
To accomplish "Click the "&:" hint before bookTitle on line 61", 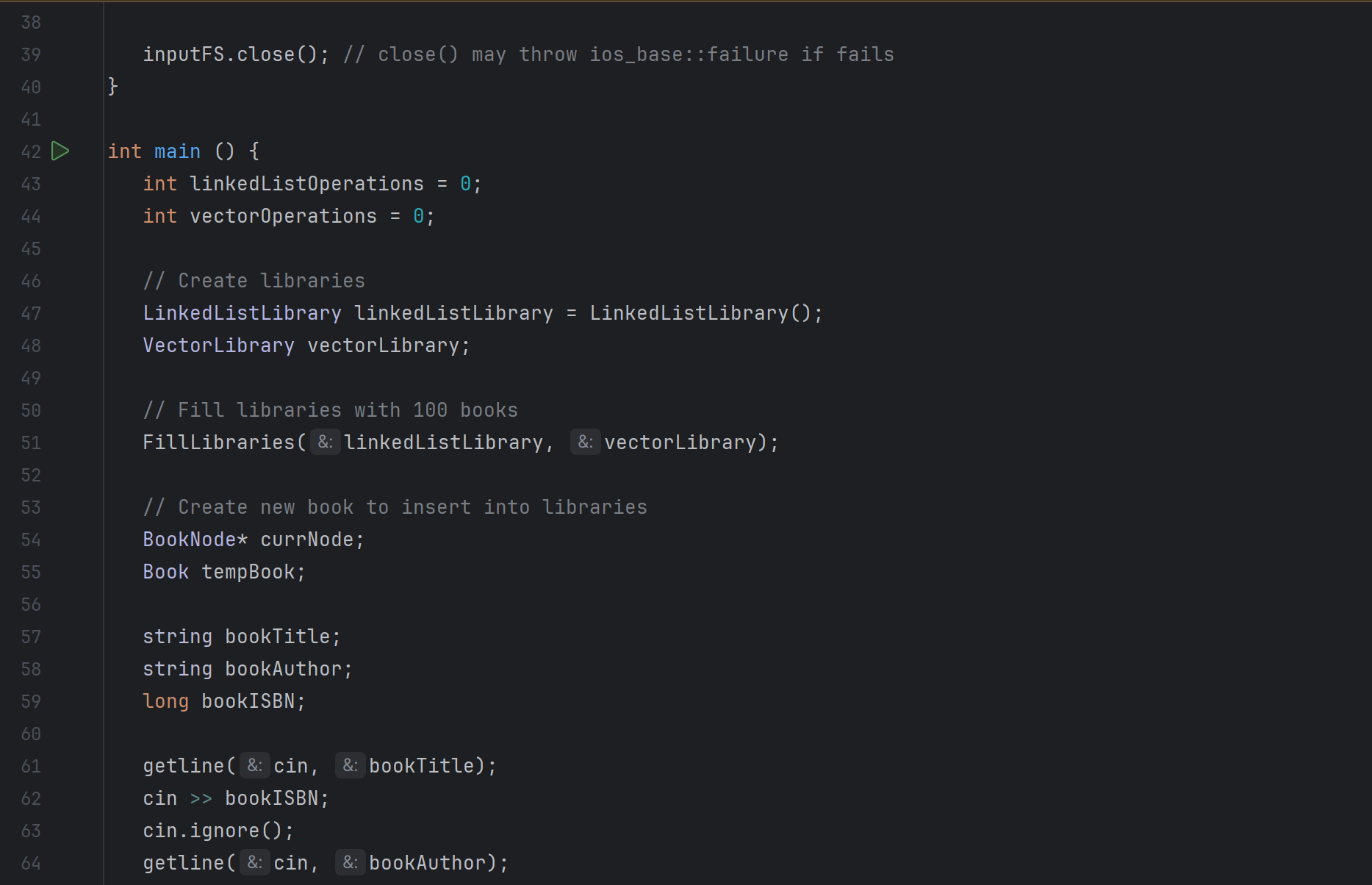I will [349, 764].
